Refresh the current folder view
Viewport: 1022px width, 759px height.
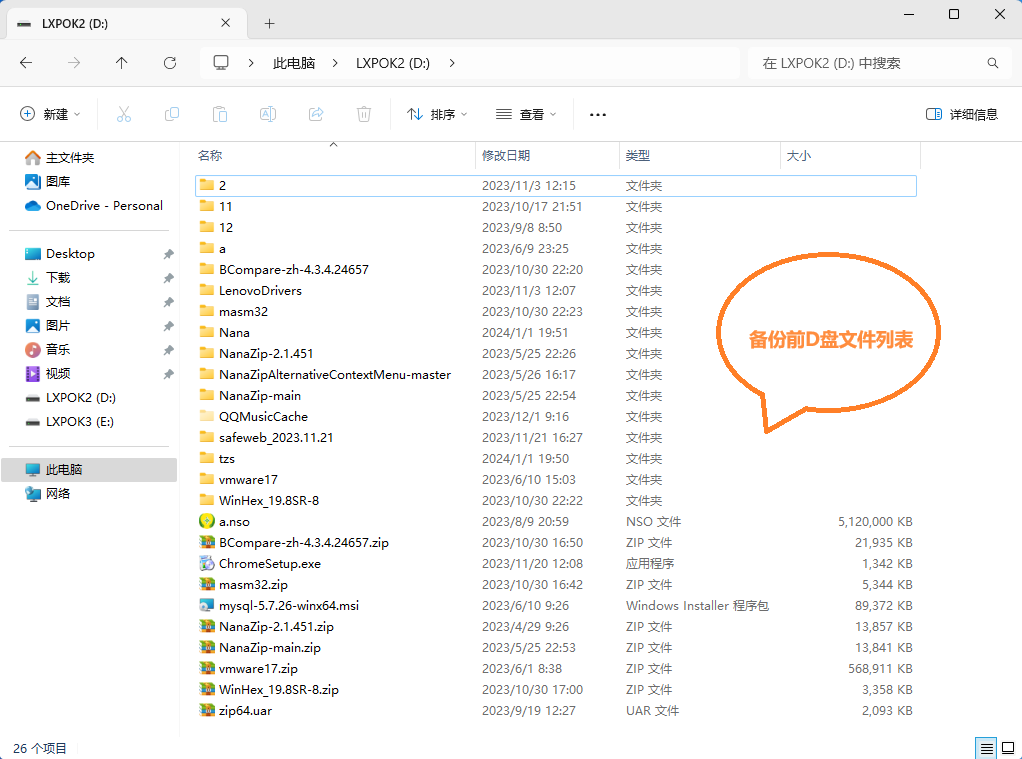pos(170,63)
